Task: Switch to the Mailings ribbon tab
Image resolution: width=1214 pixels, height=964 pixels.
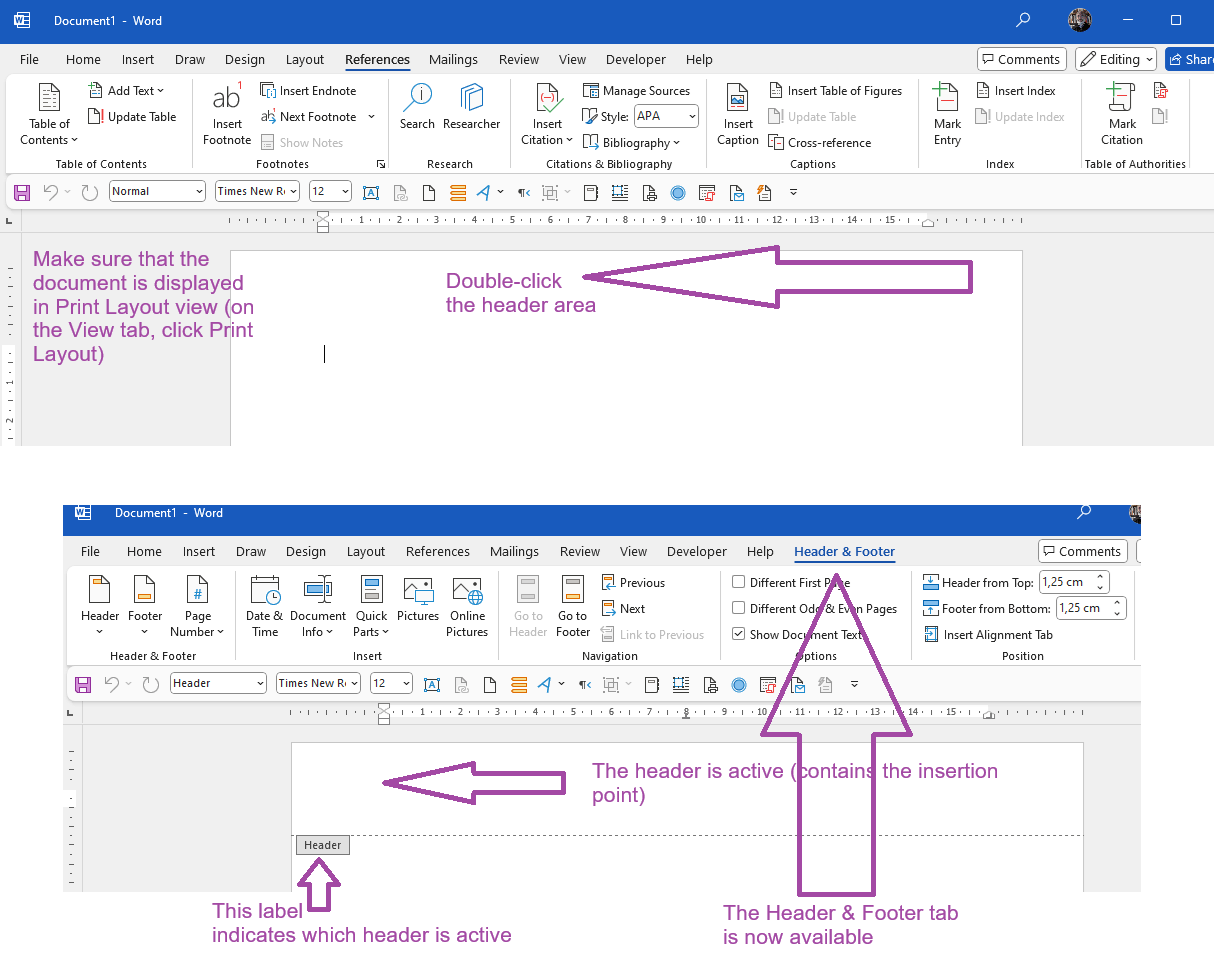Action: click(x=453, y=59)
